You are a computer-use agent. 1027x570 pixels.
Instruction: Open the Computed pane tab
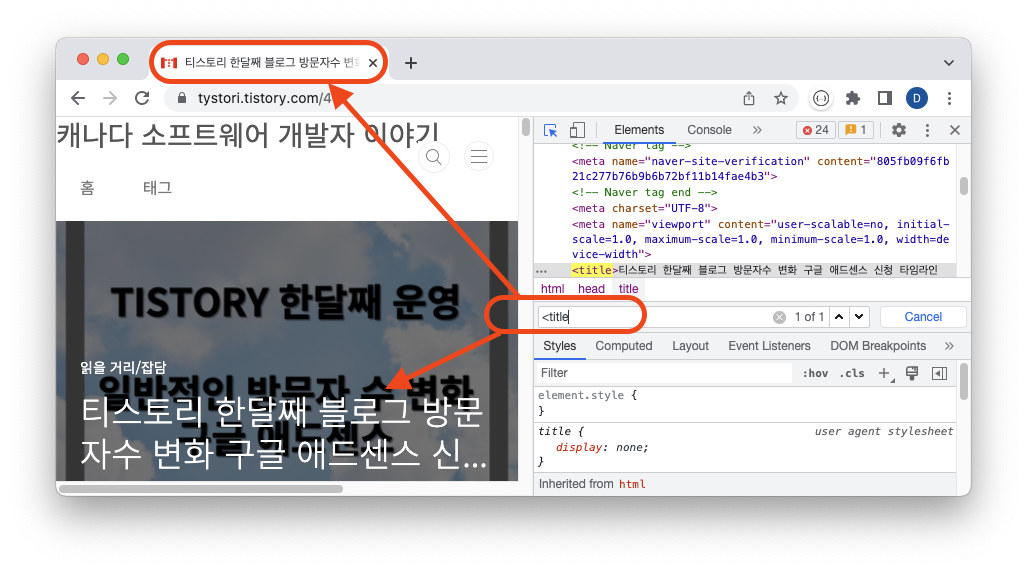624,346
